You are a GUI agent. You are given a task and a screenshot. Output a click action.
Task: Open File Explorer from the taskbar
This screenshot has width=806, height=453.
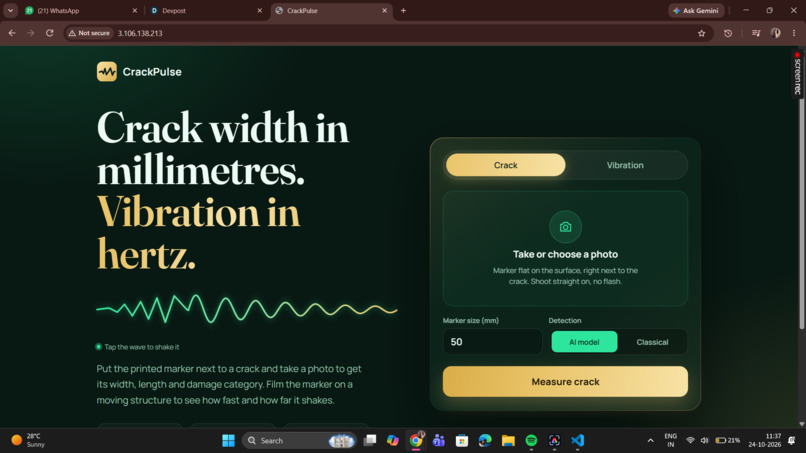pos(508,441)
